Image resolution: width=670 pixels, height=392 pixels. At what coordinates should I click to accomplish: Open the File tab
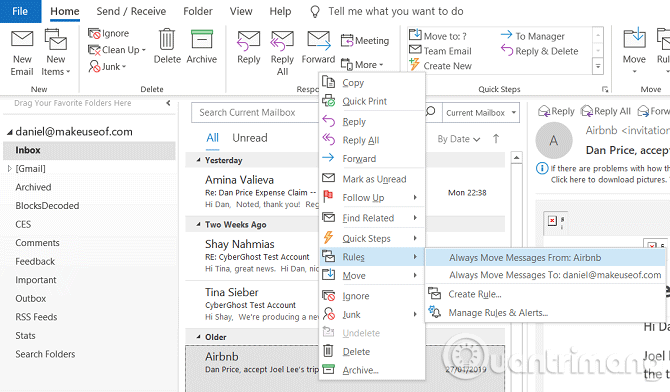(x=20, y=11)
